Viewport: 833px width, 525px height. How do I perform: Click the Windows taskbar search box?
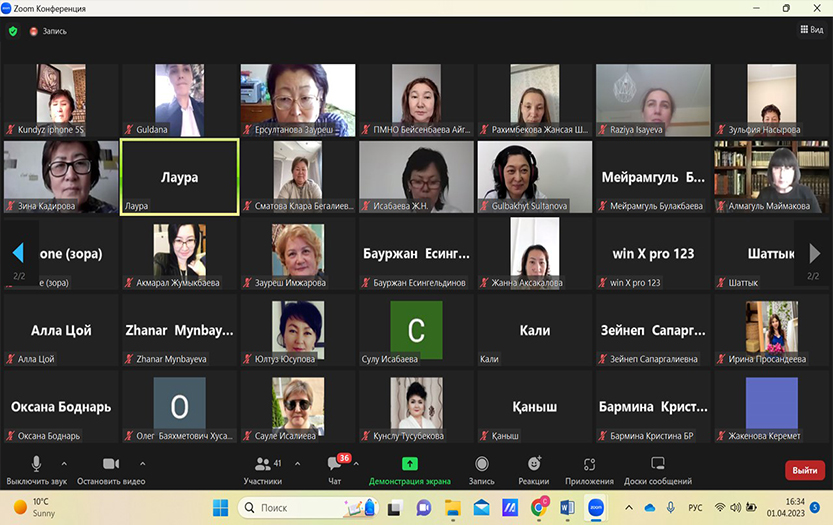click(300, 508)
